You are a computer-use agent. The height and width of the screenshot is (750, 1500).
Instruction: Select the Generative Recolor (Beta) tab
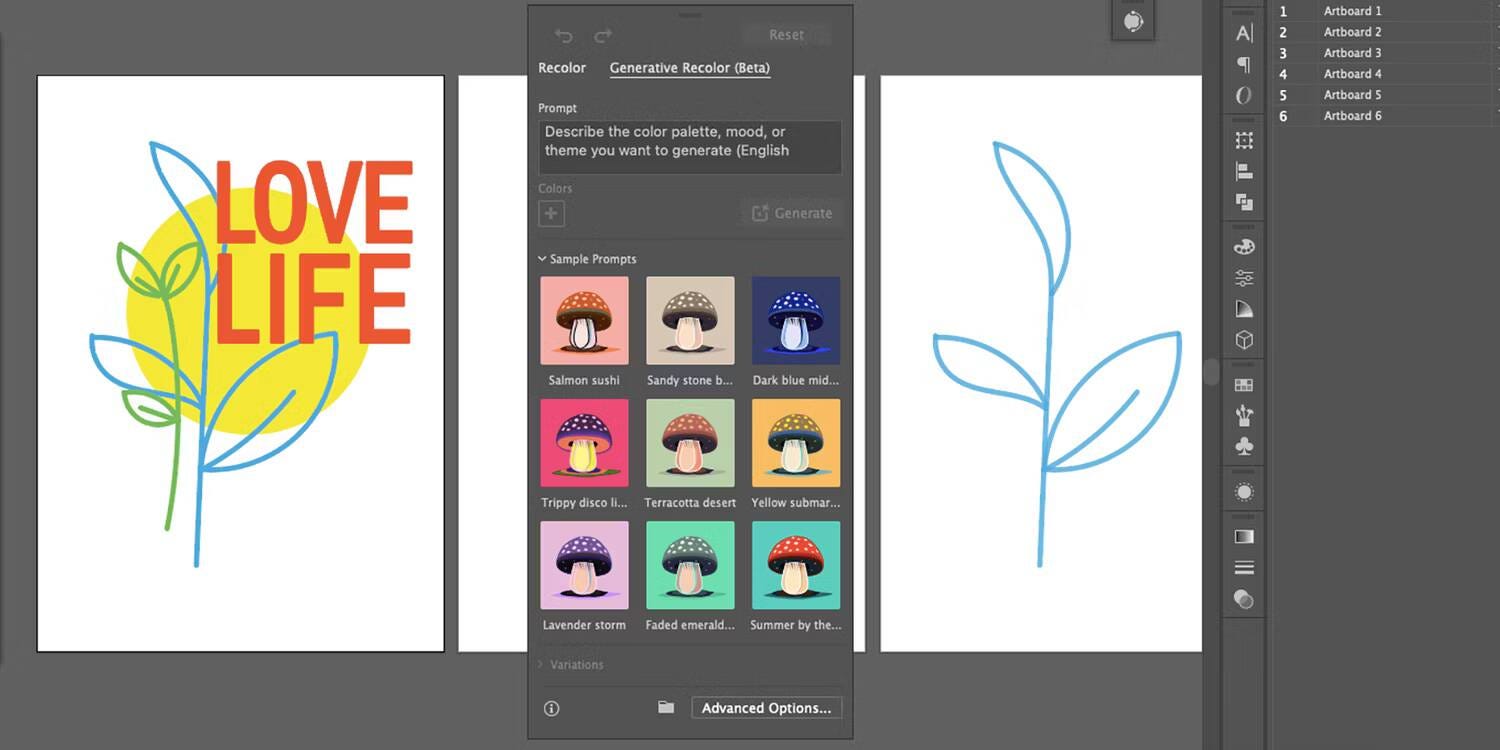(689, 68)
